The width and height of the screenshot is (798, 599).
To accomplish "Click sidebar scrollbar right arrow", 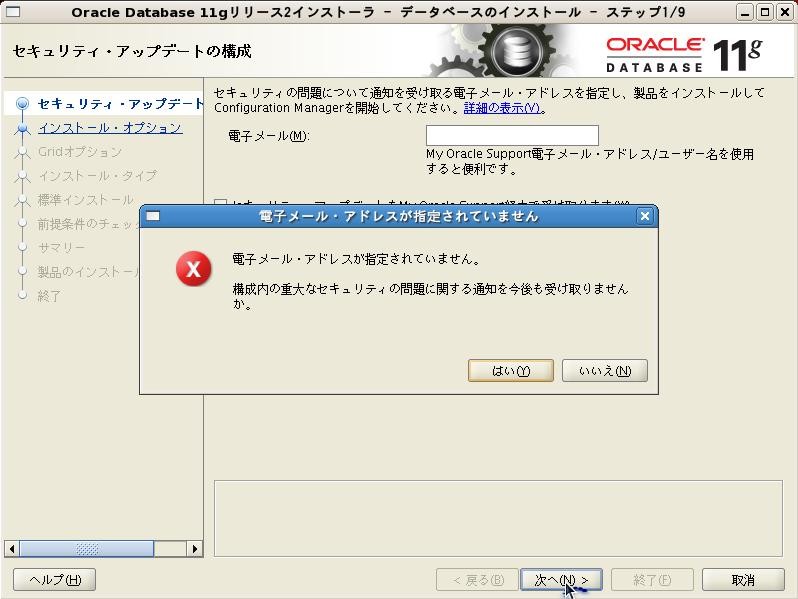I will (x=195, y=549).
